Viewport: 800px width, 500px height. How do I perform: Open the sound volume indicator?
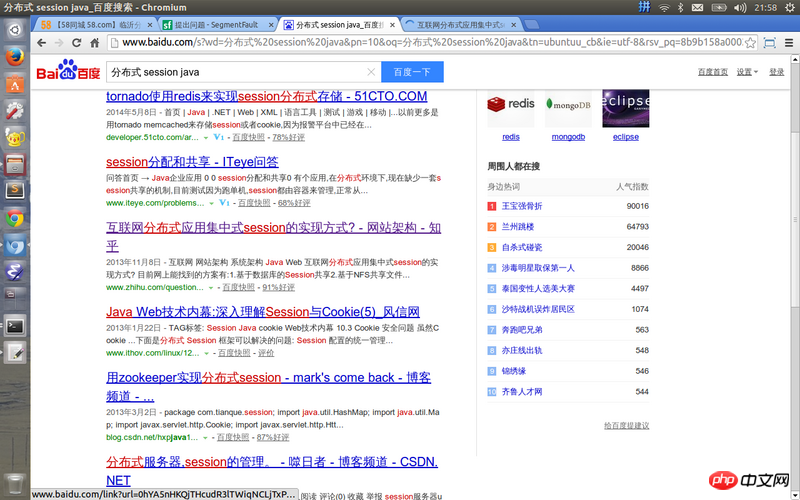(x=740, y=8)
